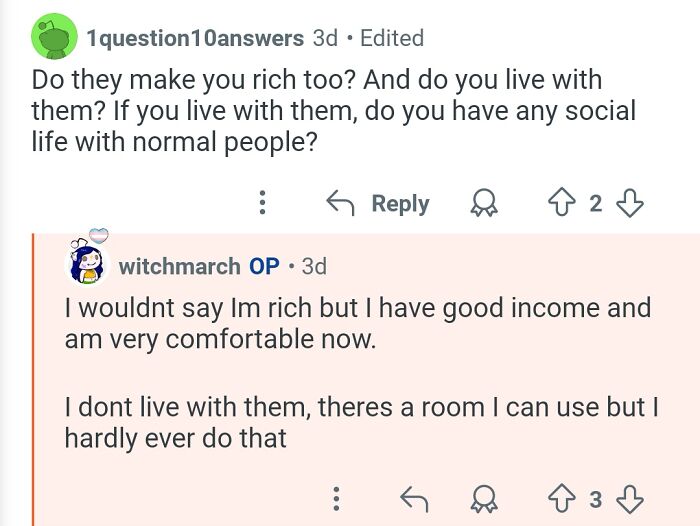
Task: Click the Reply text on top comment
Action: [400, 204]
